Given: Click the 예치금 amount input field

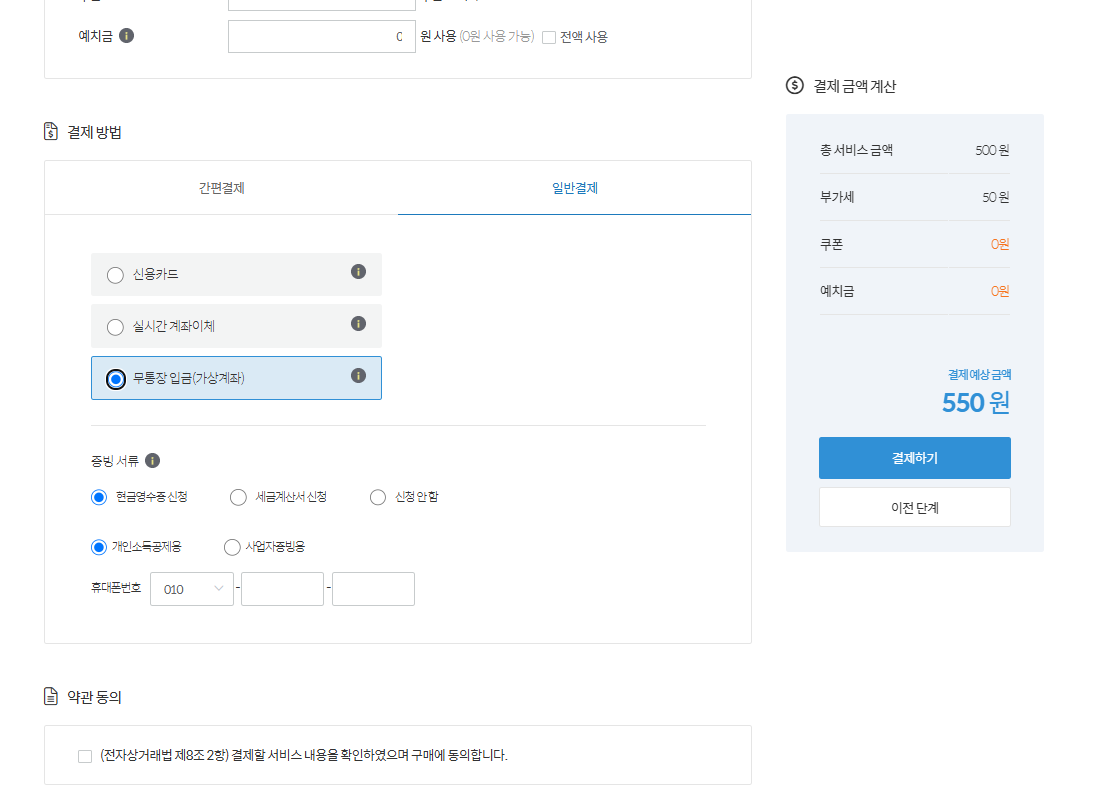Looking at the screenshot, I should click(322, 36).
